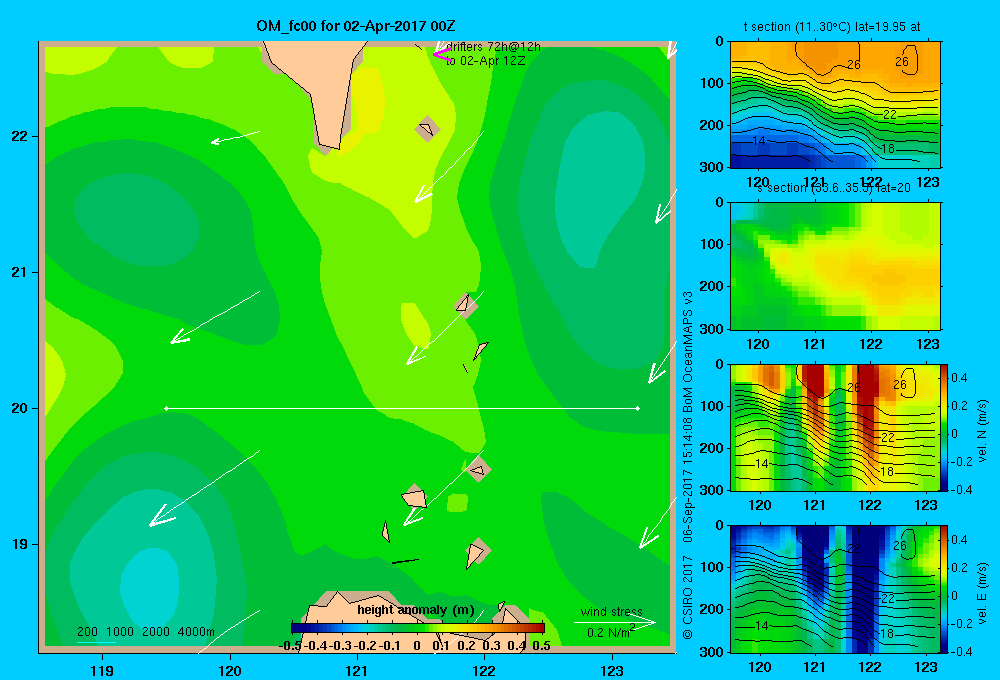This screenshot has height=680, width=1000.
Task: Click the height anomaly color scale bar
Action: [x=418, y=628]
